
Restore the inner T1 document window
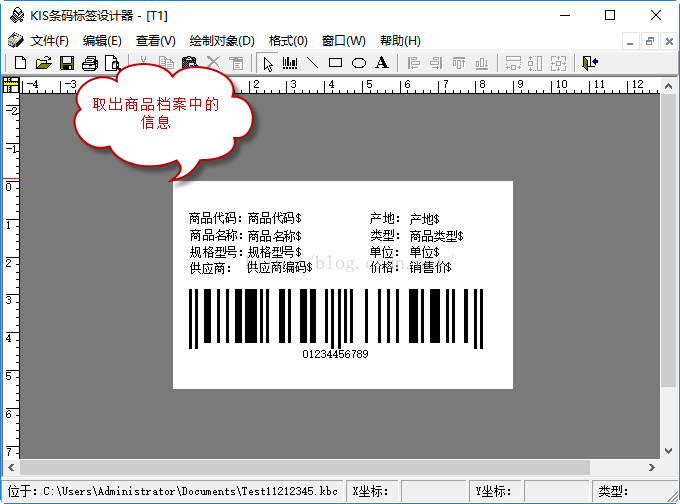649,42
